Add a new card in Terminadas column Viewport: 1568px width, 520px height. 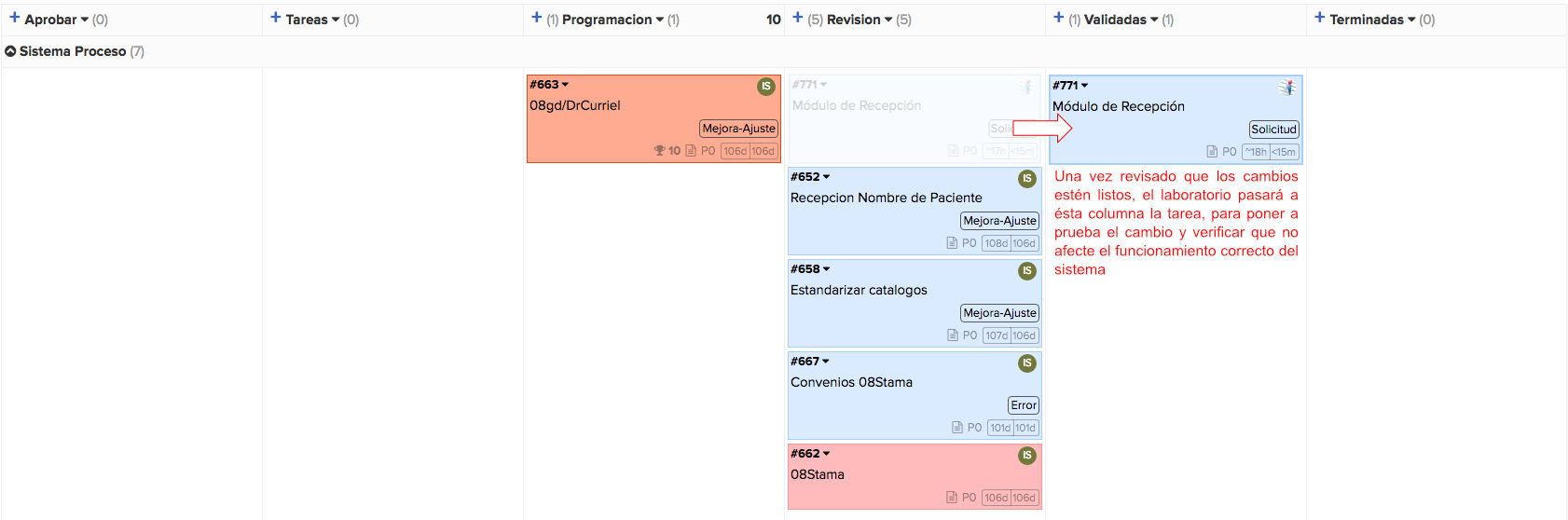tap(1319, 18)
